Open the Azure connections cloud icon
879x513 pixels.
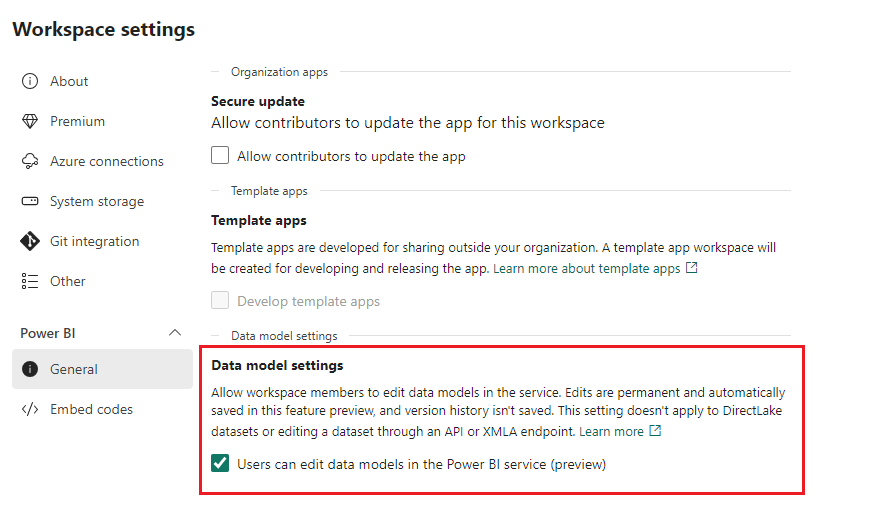tap(30, 161)
